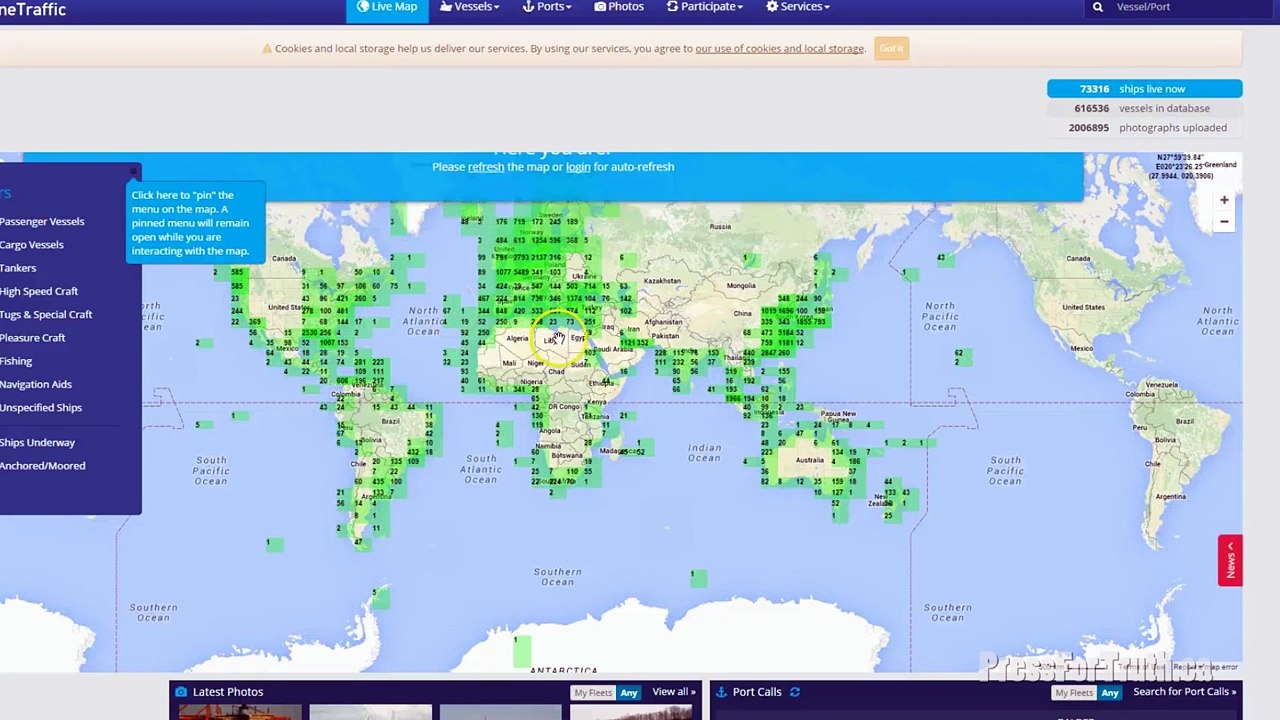Image resolution: width=1280 pixels, height=720 pixels.
Task: Toggle Passenger Vessels filter
Action: tap(42, 221)
